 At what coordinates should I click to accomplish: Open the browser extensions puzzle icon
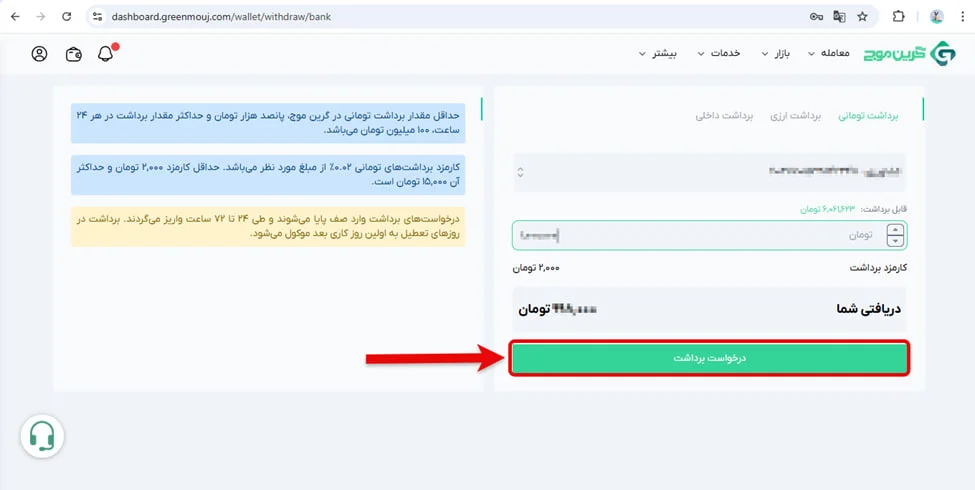pos(898,17)
